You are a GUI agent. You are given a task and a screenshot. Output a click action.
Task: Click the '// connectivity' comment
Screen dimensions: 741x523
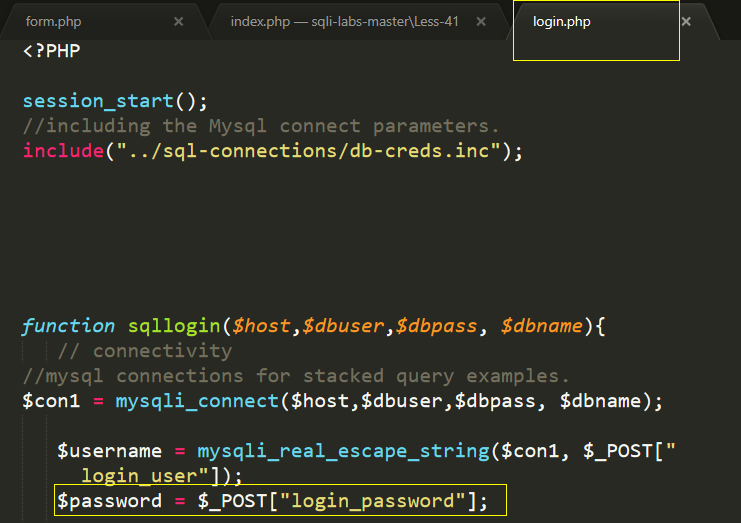[145, 351]
